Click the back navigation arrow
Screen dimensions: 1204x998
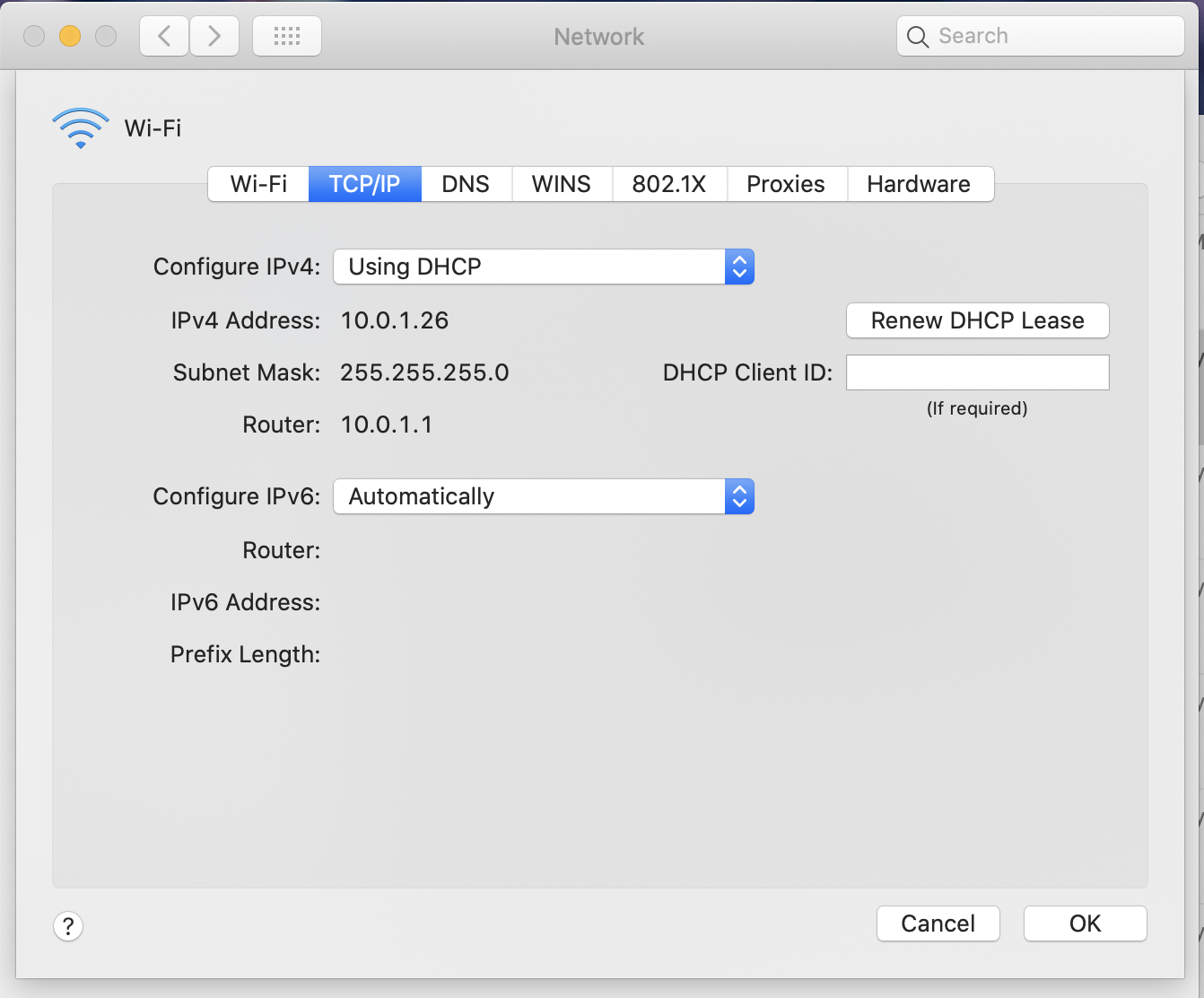163,36
